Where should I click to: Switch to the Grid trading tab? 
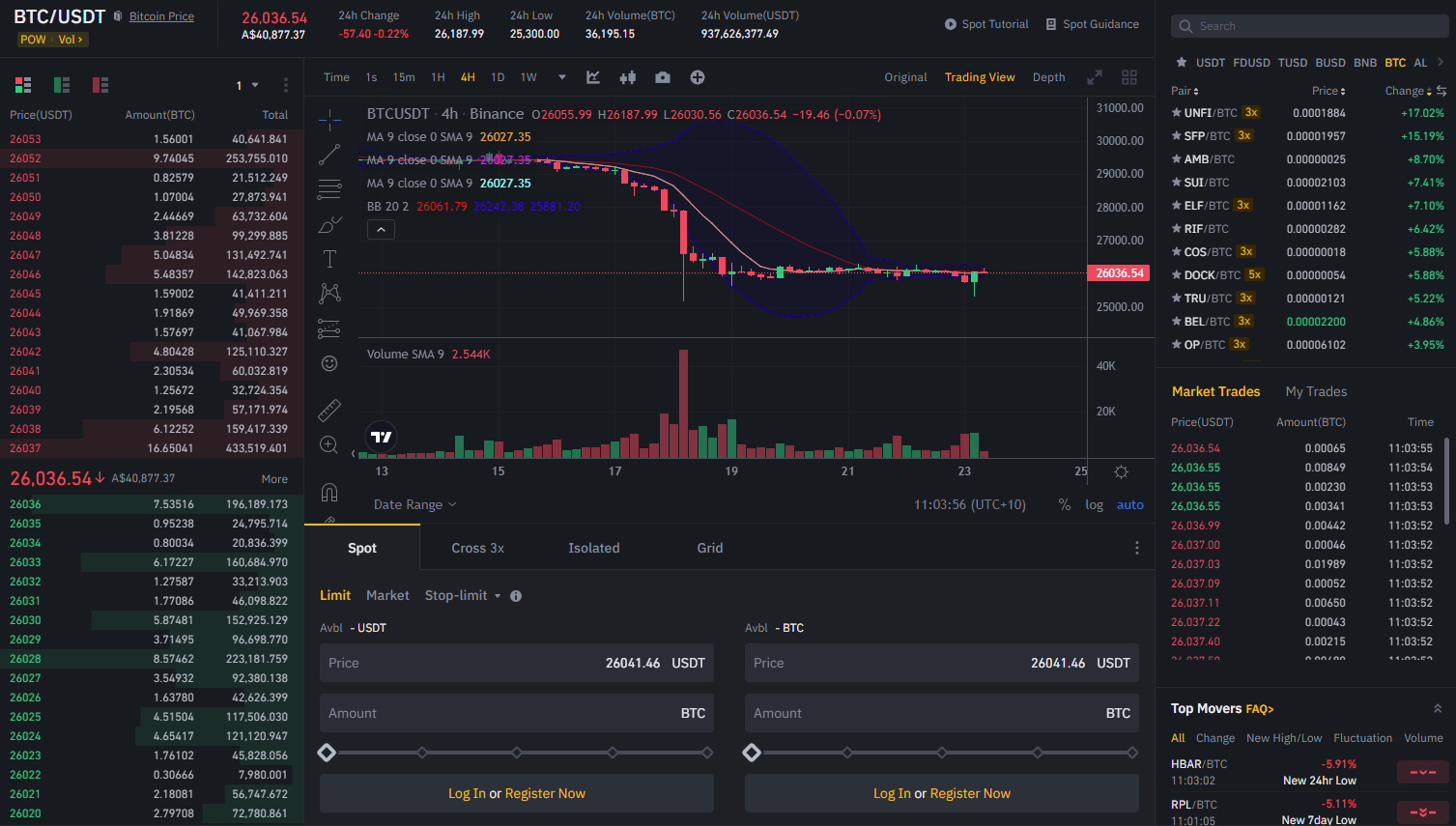pos(710,548)
